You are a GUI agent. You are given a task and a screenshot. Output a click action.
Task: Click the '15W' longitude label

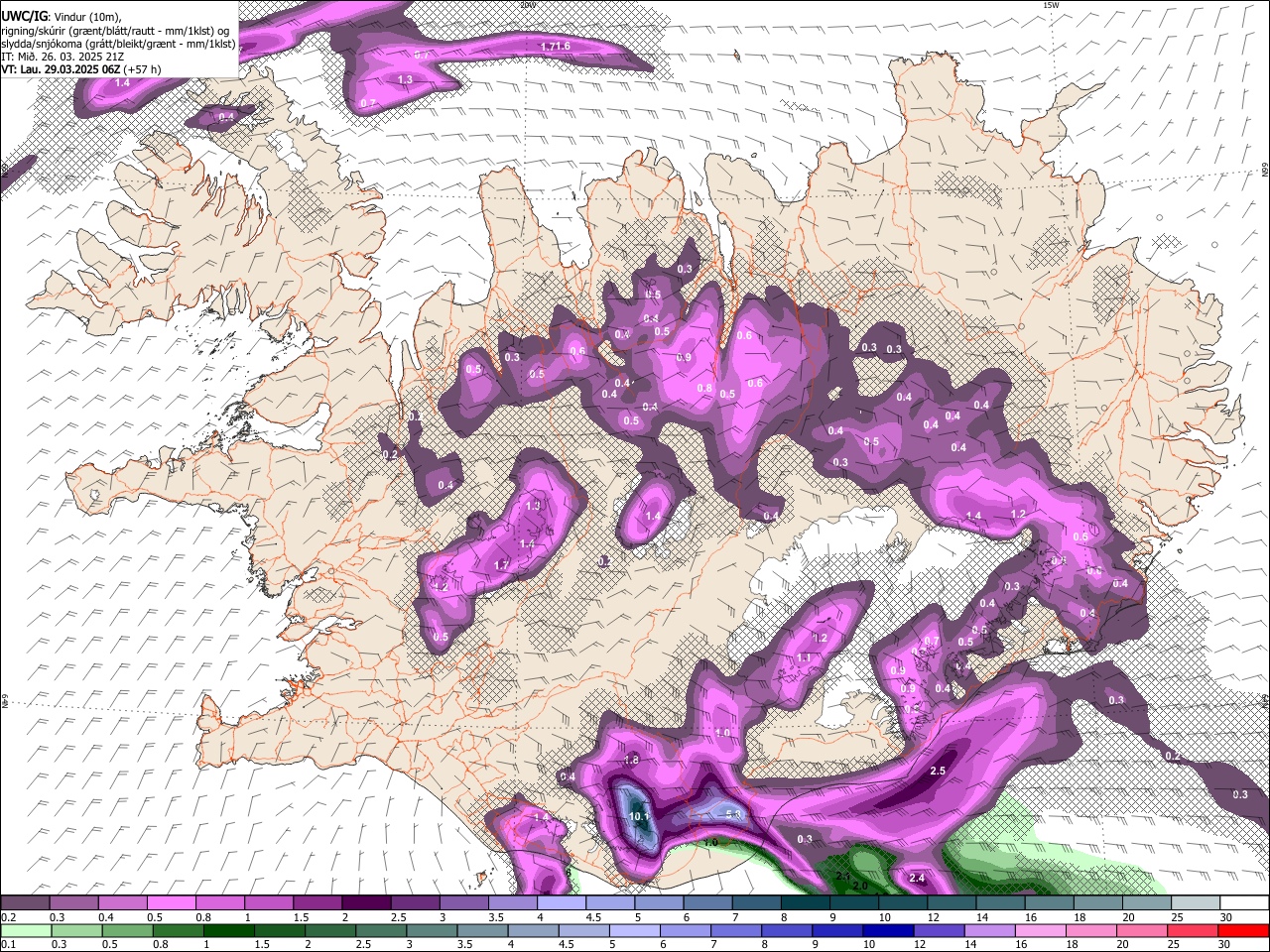point(1052,5)
